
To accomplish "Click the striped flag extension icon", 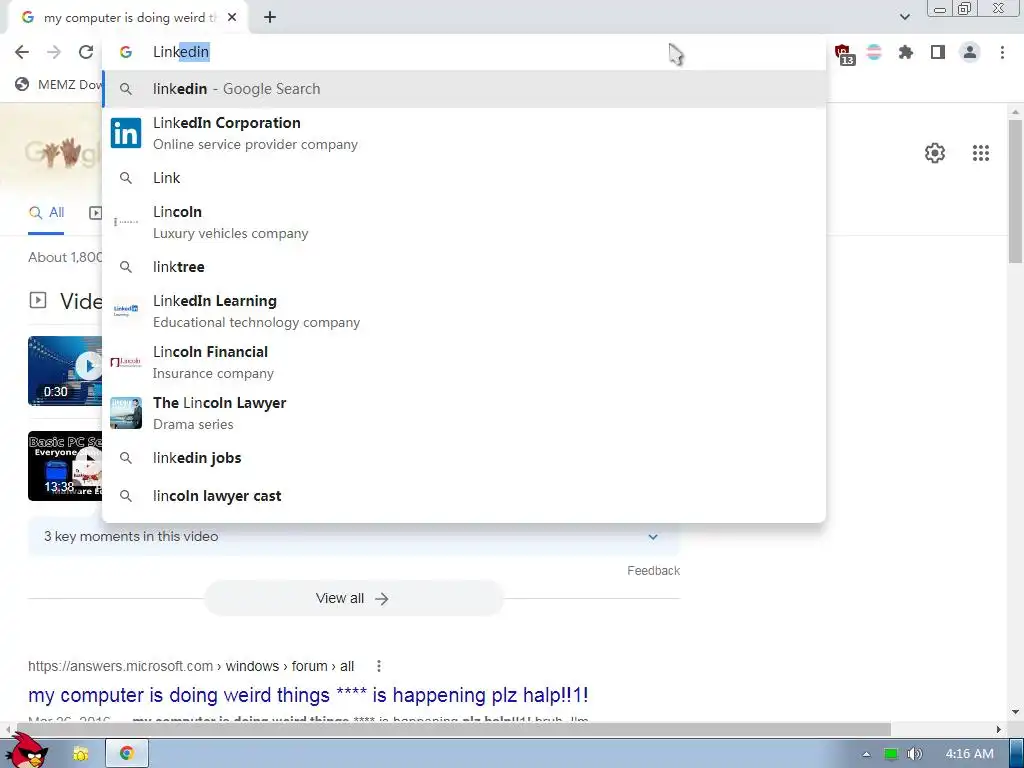I will tap(874, 52).
